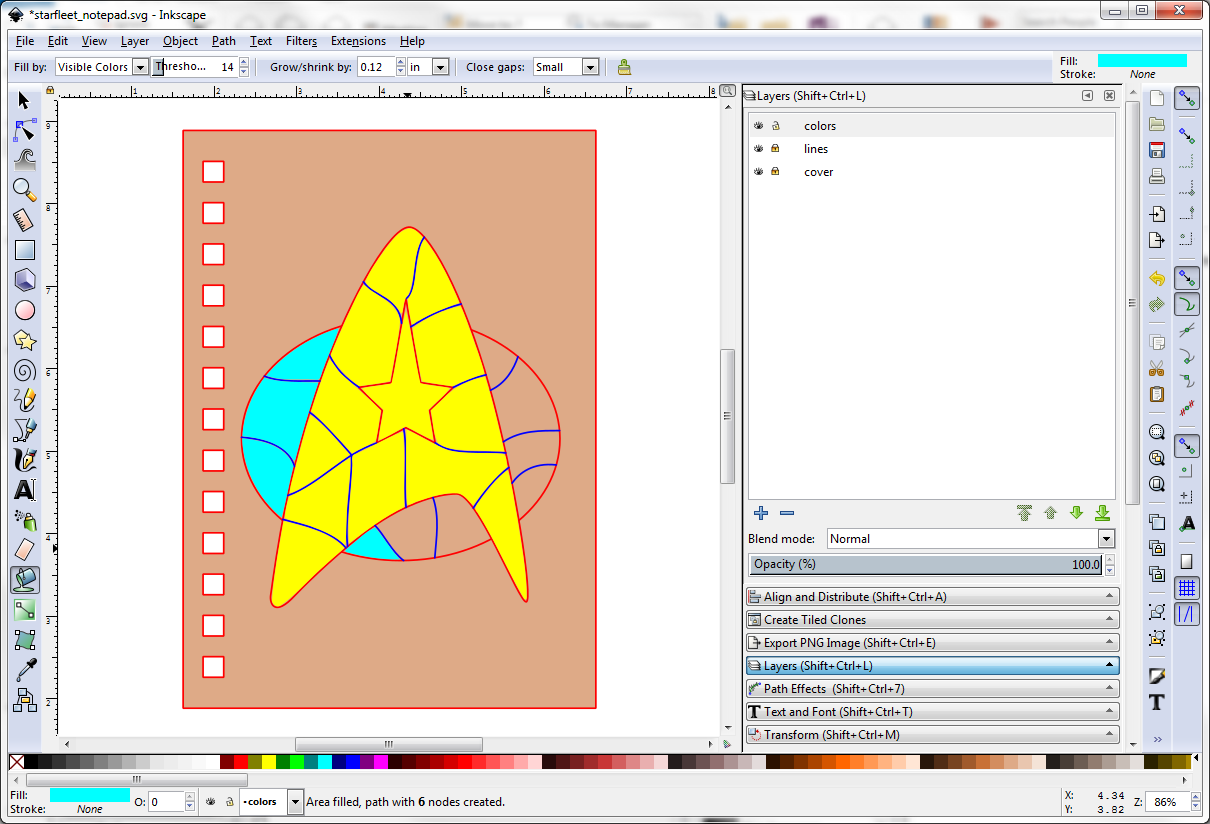Image resolution: width=1210 pixels, height=824 pixels.
Task: Click the Cut scissors icon
Action: tap(1157, 367)
